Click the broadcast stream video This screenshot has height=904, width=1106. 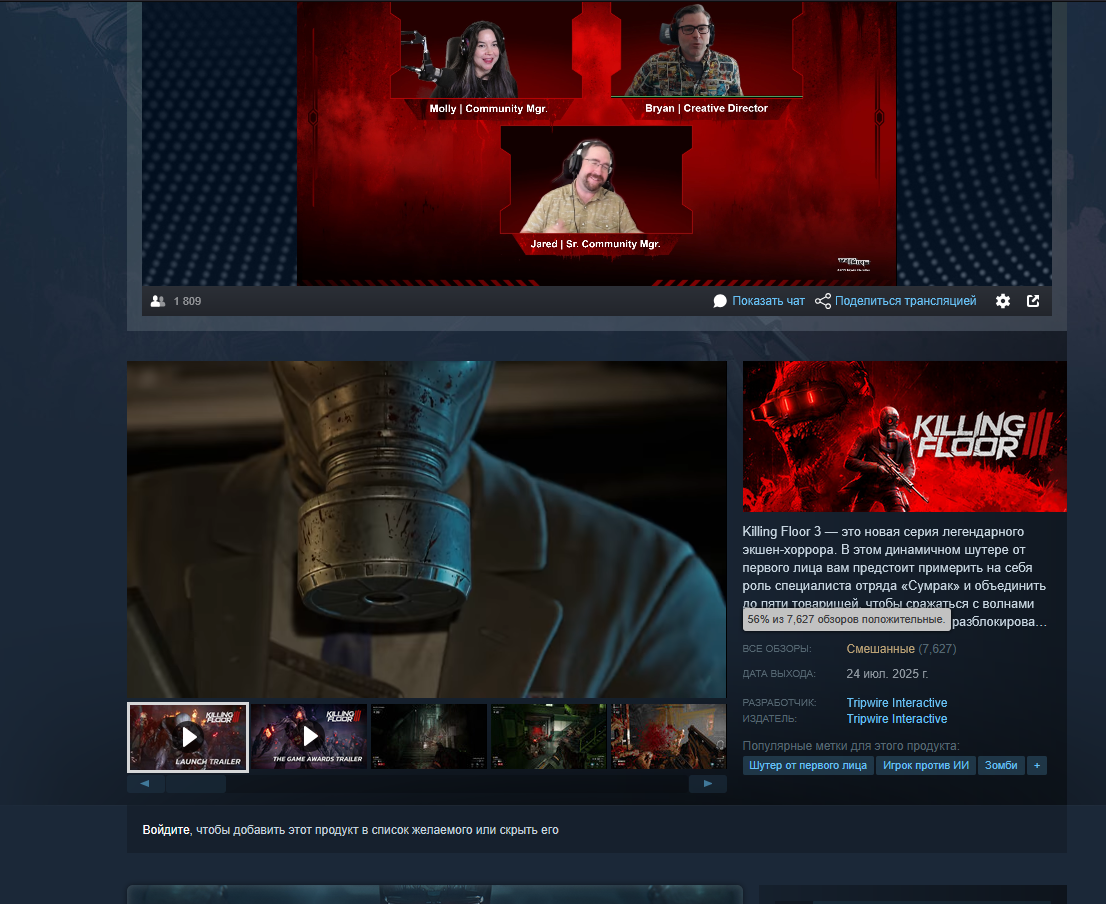pyautogui.click(x=597, y=143)
